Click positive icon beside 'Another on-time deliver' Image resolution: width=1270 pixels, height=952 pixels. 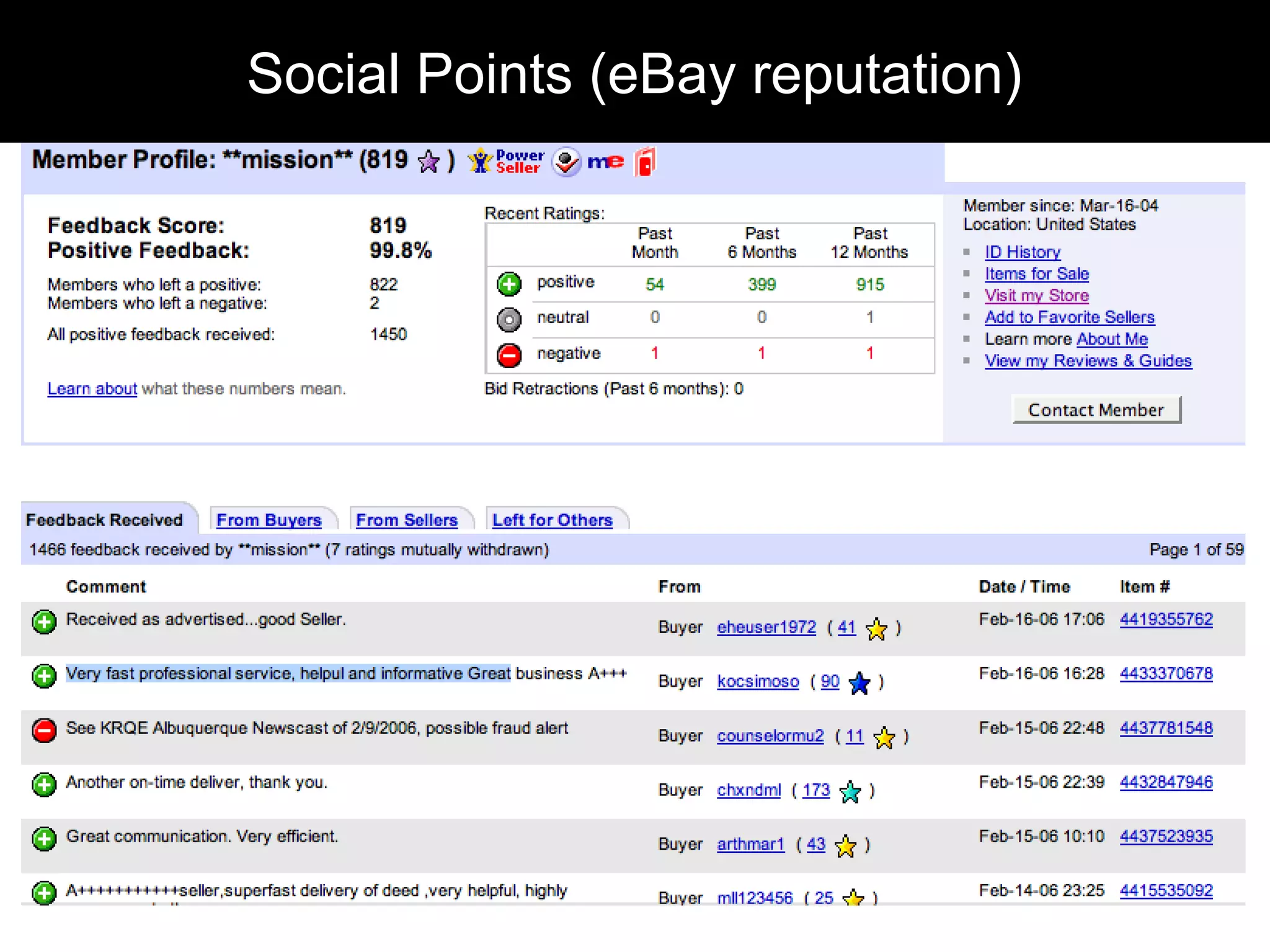44,785
